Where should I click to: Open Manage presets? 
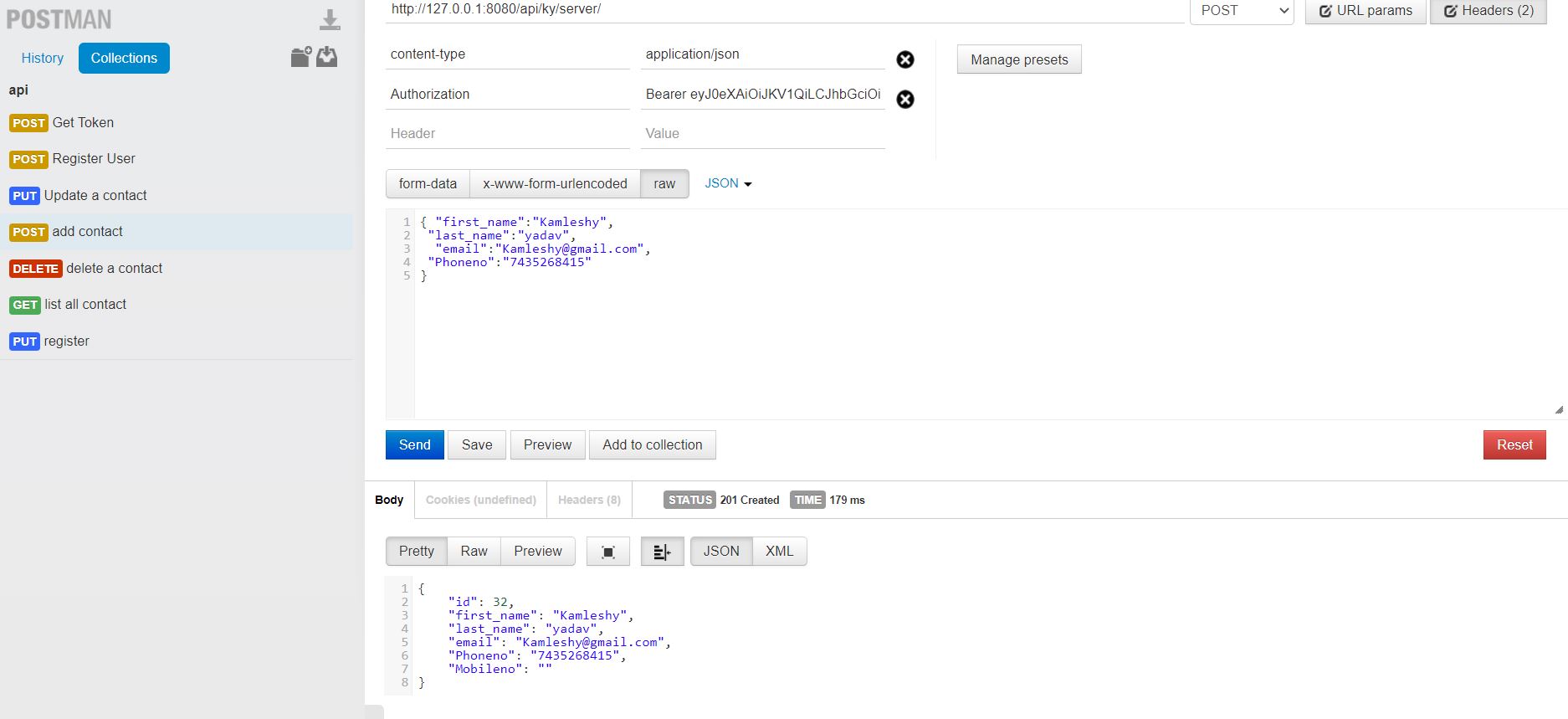pyautogui.click(x=1019, y=59)
